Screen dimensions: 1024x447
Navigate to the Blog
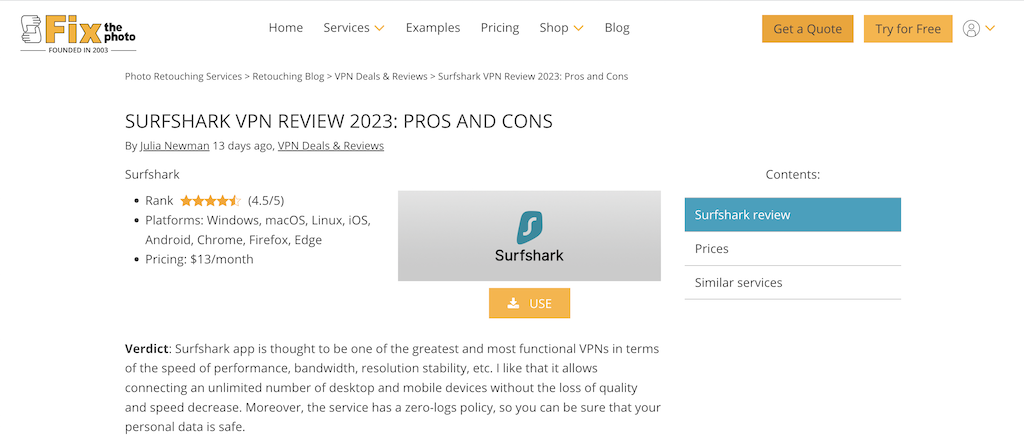point(617,27)
